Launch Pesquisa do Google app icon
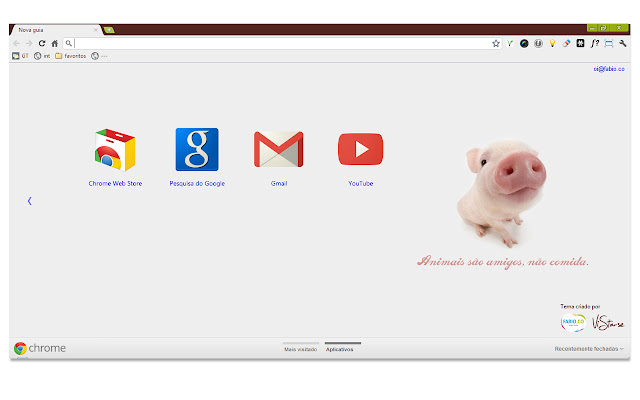 tap(197, 149)
